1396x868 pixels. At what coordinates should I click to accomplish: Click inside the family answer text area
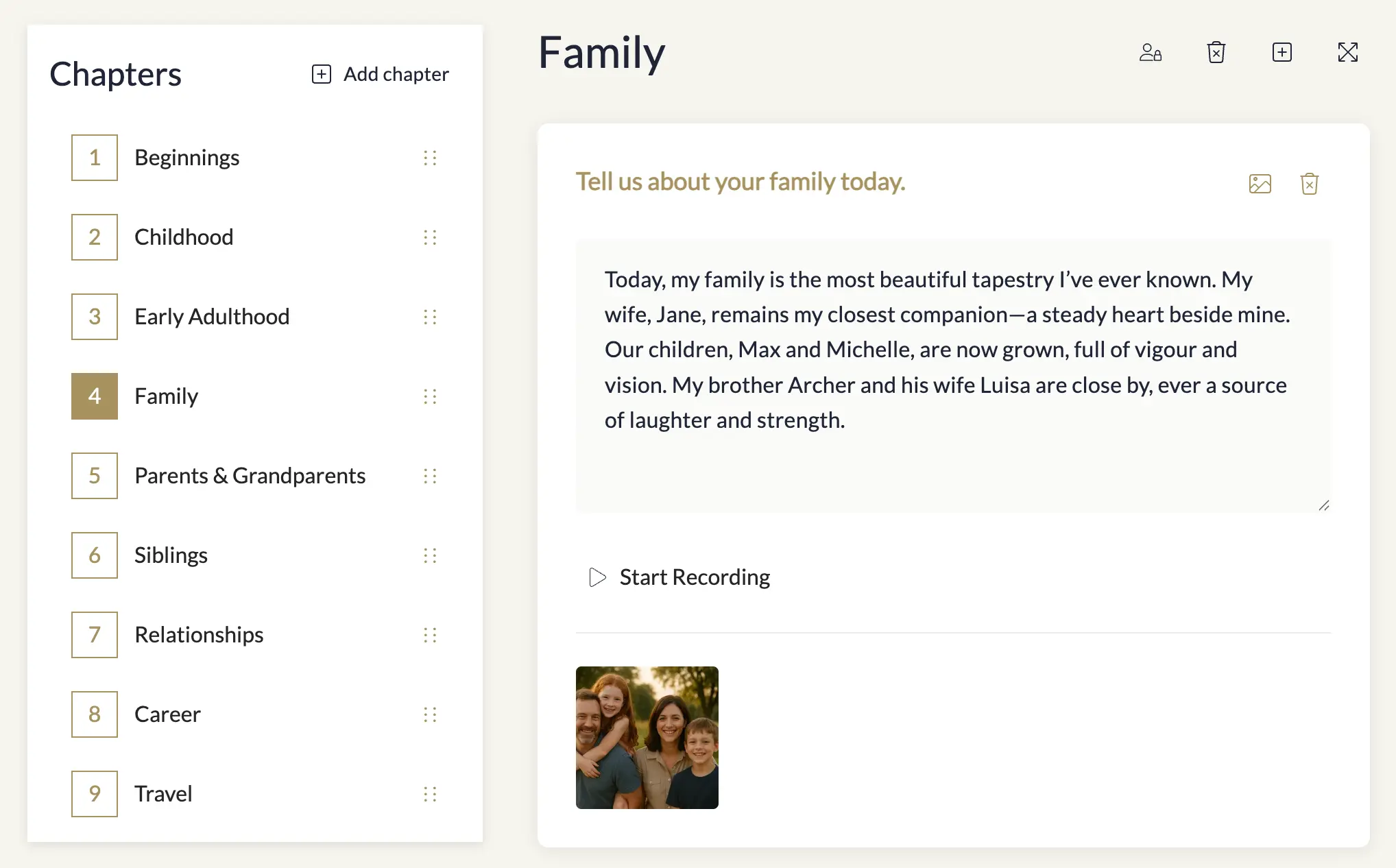click(953, 376)
